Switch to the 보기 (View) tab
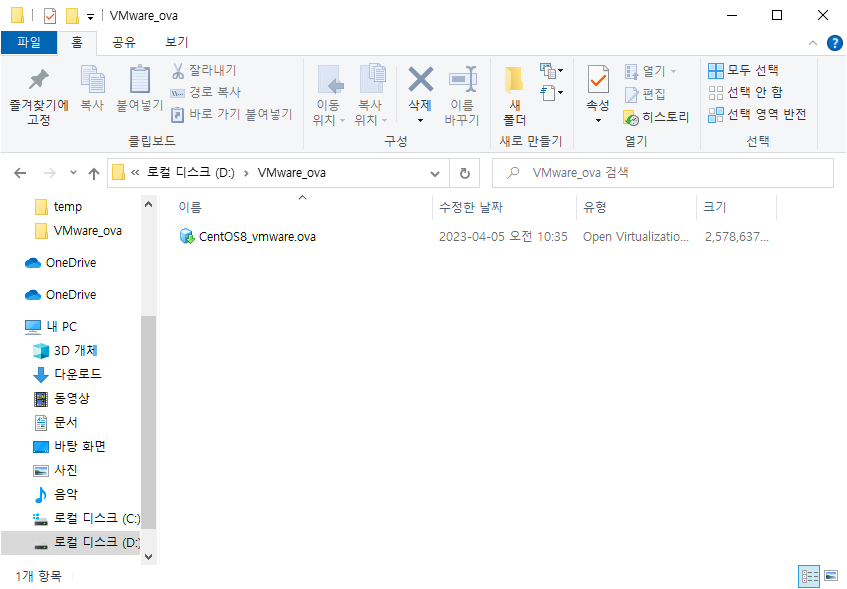The width and height of the screenshot is (847, 589). 177,42
